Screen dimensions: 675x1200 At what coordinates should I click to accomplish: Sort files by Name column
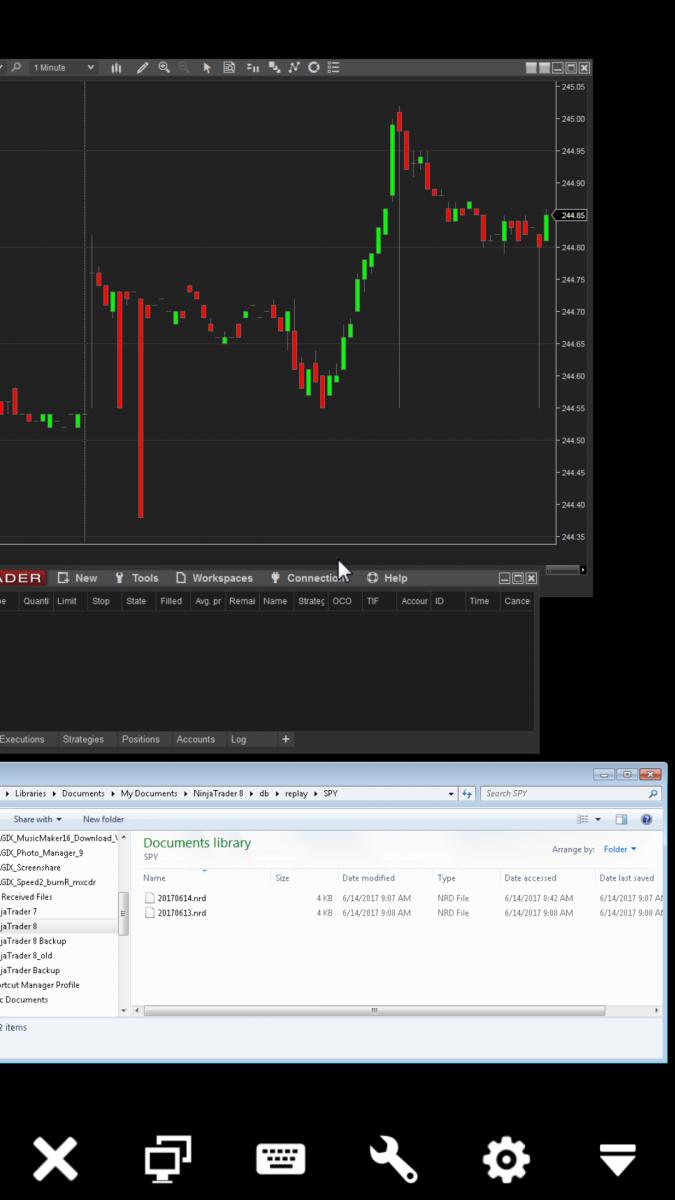pos(154,878)
